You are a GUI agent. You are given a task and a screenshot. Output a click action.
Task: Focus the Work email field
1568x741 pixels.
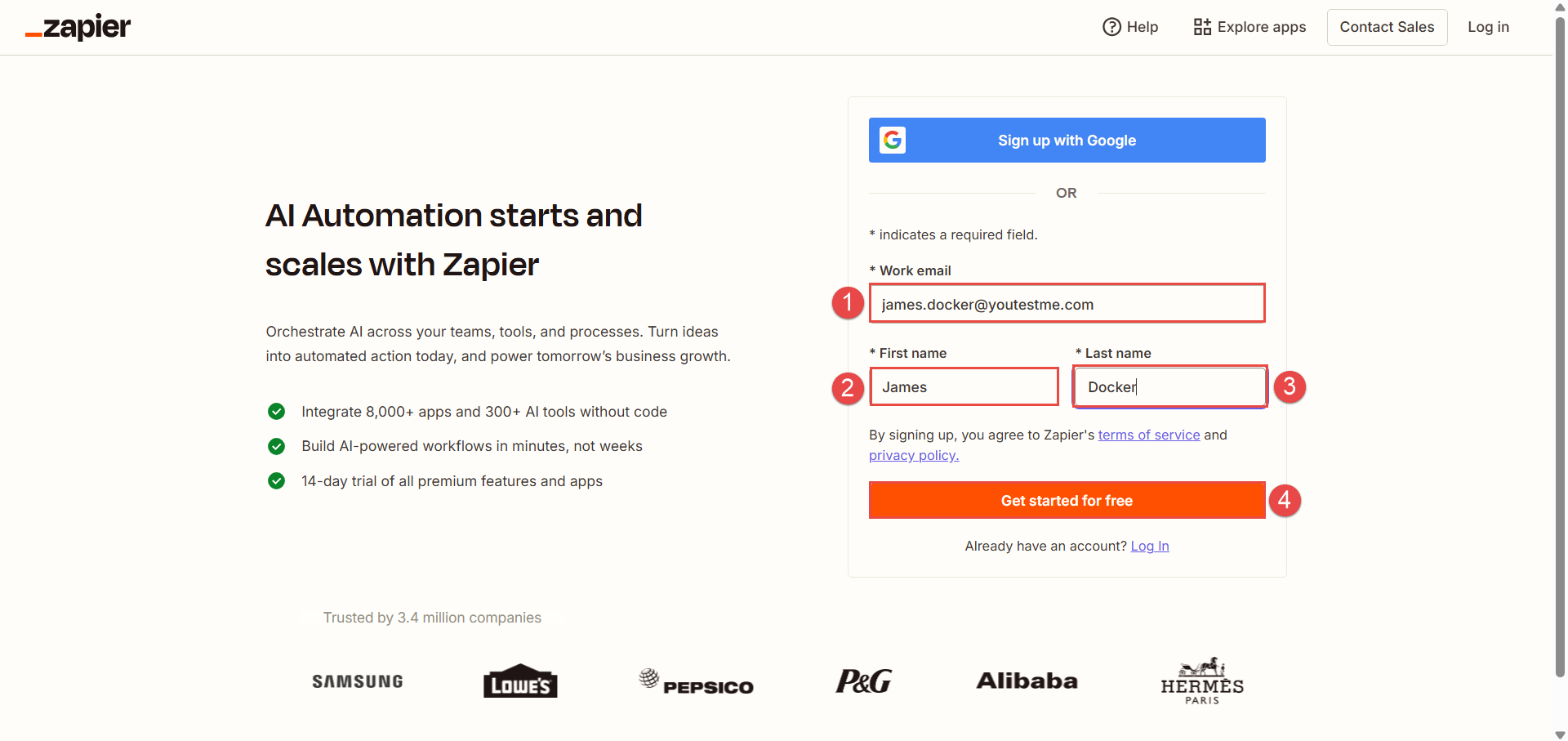tap(1067, 304)
